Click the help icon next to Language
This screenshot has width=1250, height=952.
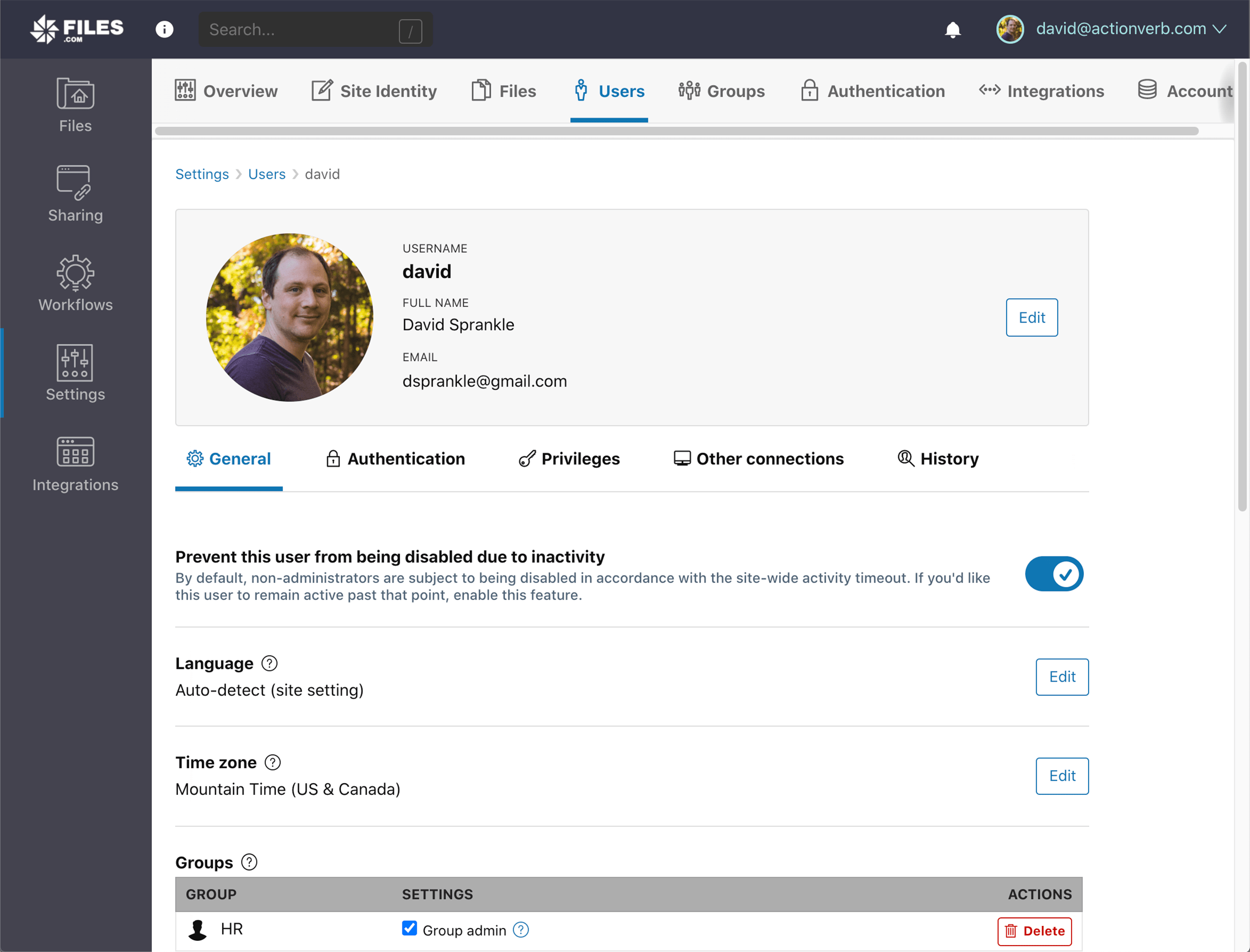[270, 663]
